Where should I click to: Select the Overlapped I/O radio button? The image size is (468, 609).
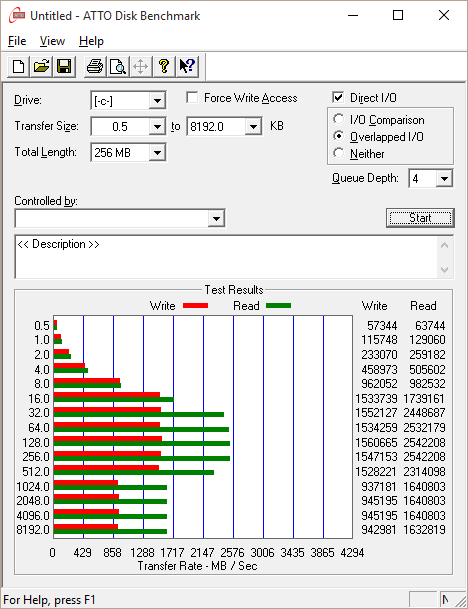point(339,136)
